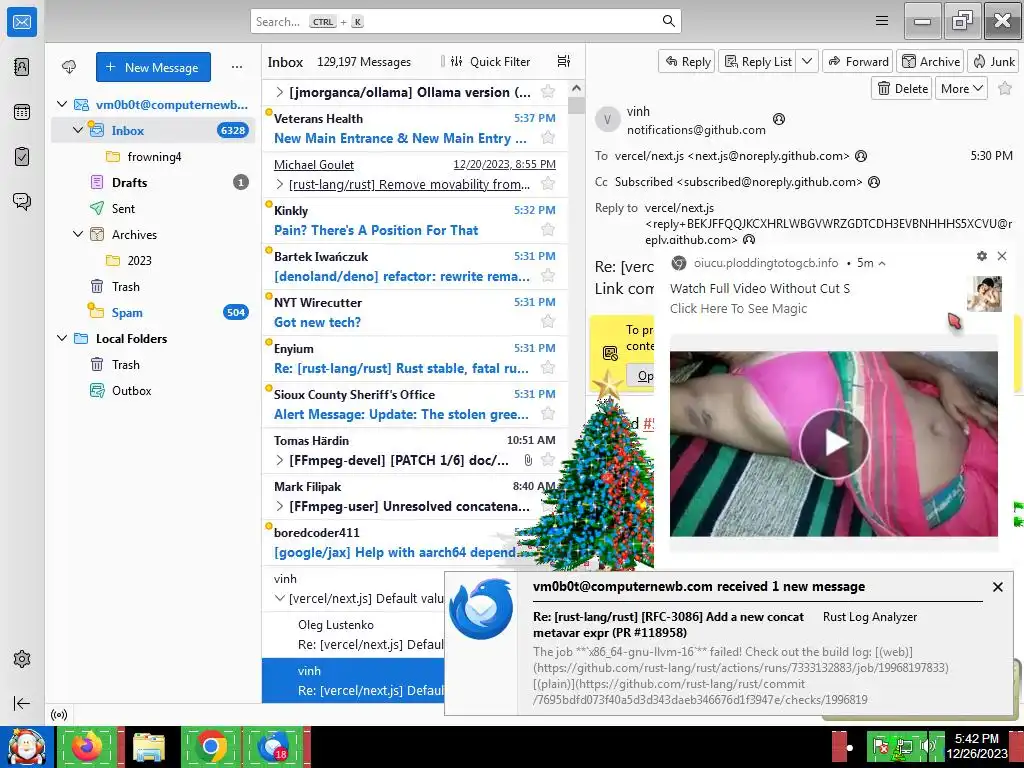Click Thunderbird taskbar icon
The width and height of the screenshot is (1024, 768).
[273, 746]
